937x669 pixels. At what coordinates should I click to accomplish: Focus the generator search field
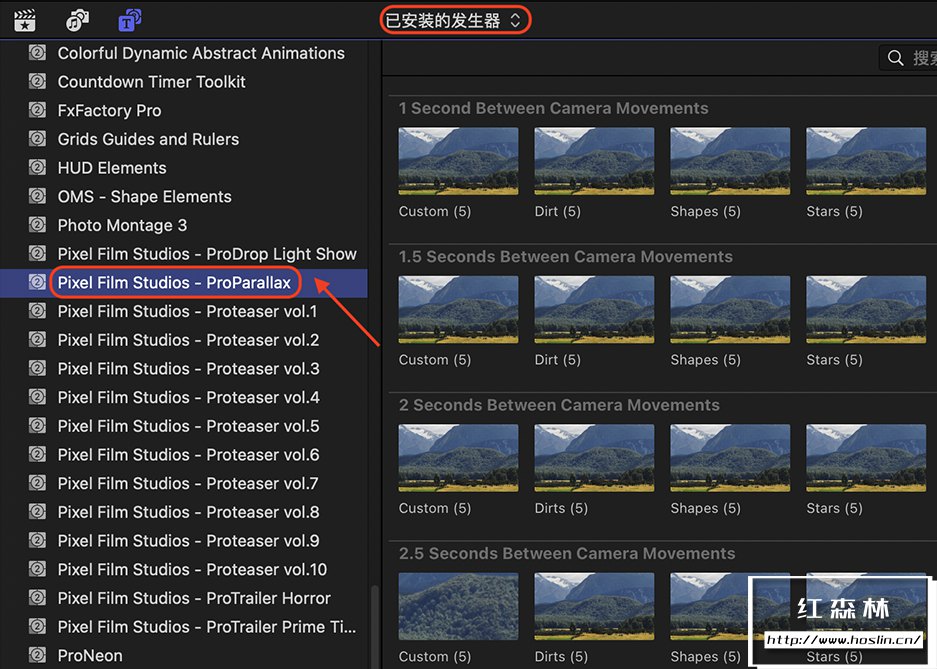tap(908, 58)
